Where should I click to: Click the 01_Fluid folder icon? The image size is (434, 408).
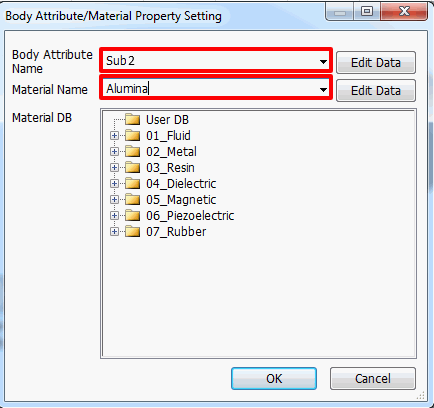(x=133, y=135)
